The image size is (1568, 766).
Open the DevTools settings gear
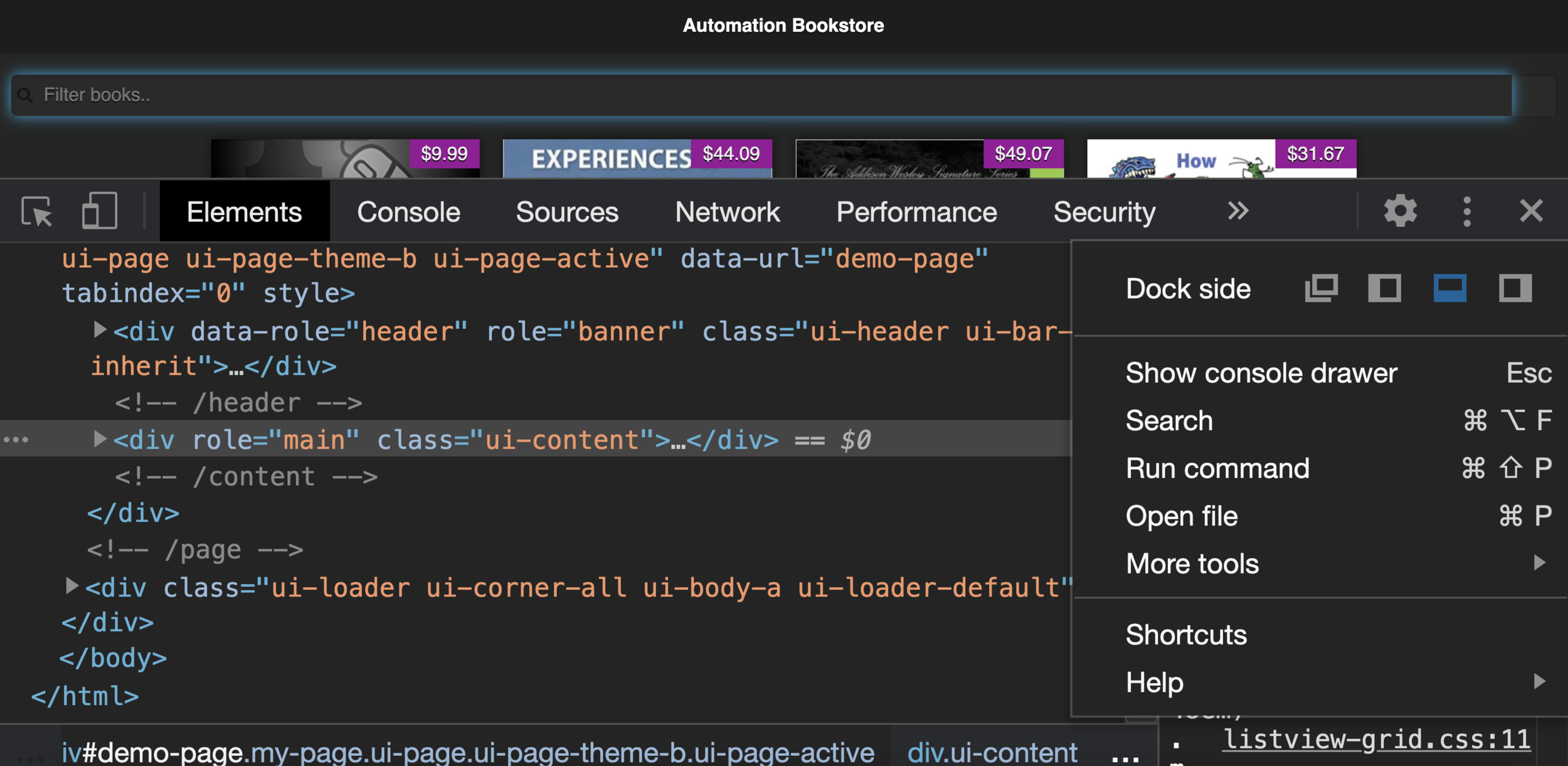point(1401,211)
